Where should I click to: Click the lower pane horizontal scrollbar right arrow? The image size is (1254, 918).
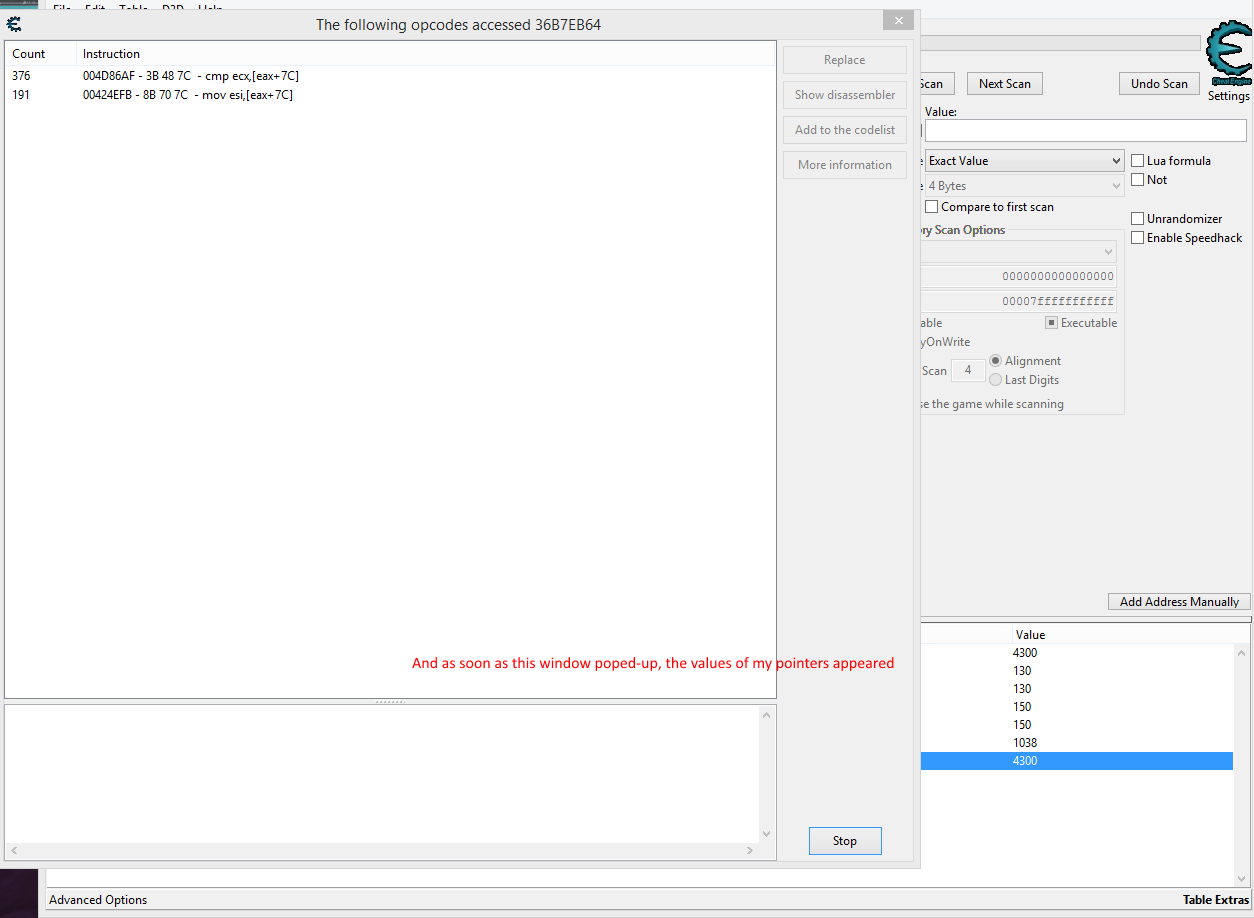click(751, 851)
